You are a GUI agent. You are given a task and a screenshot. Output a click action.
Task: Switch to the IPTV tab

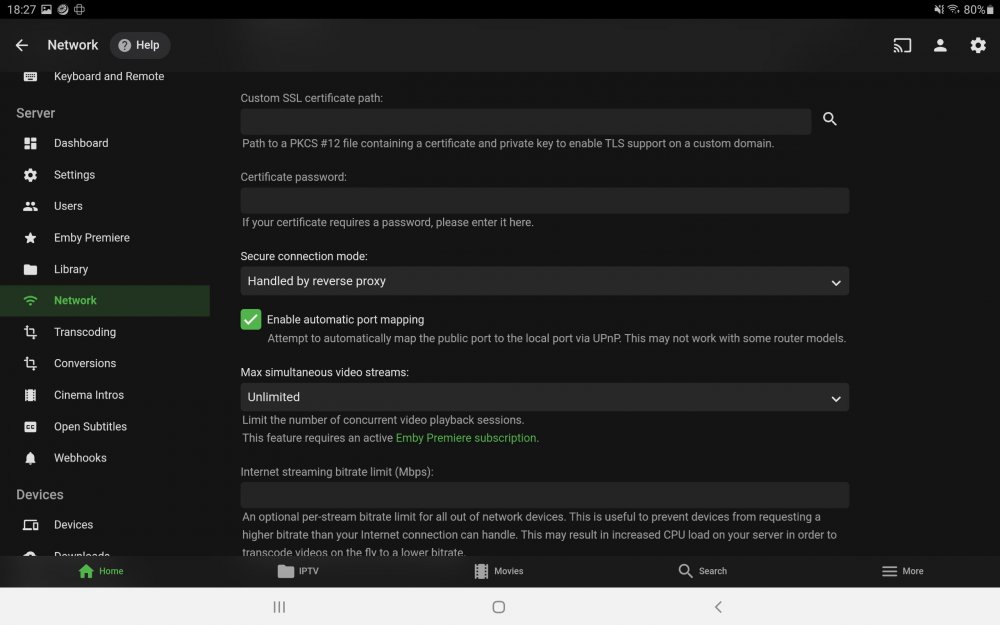pos(298,571)
